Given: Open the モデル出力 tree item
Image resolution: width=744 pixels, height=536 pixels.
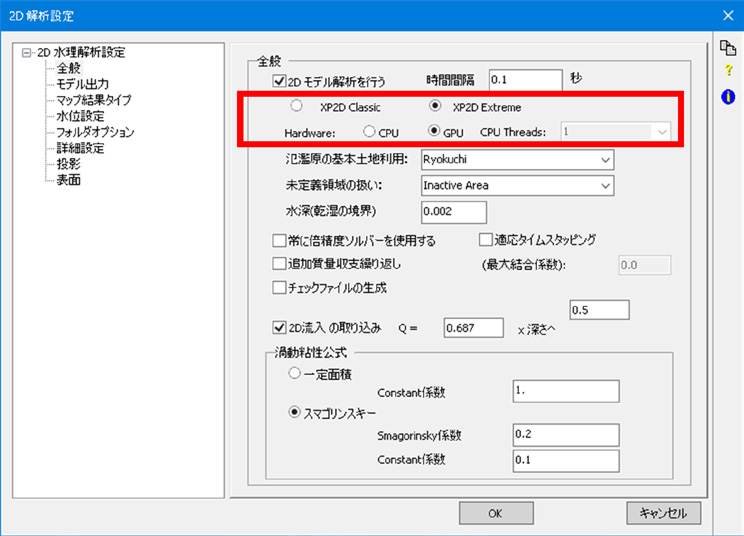Looking at the screenshot, I should click(83, 84).
